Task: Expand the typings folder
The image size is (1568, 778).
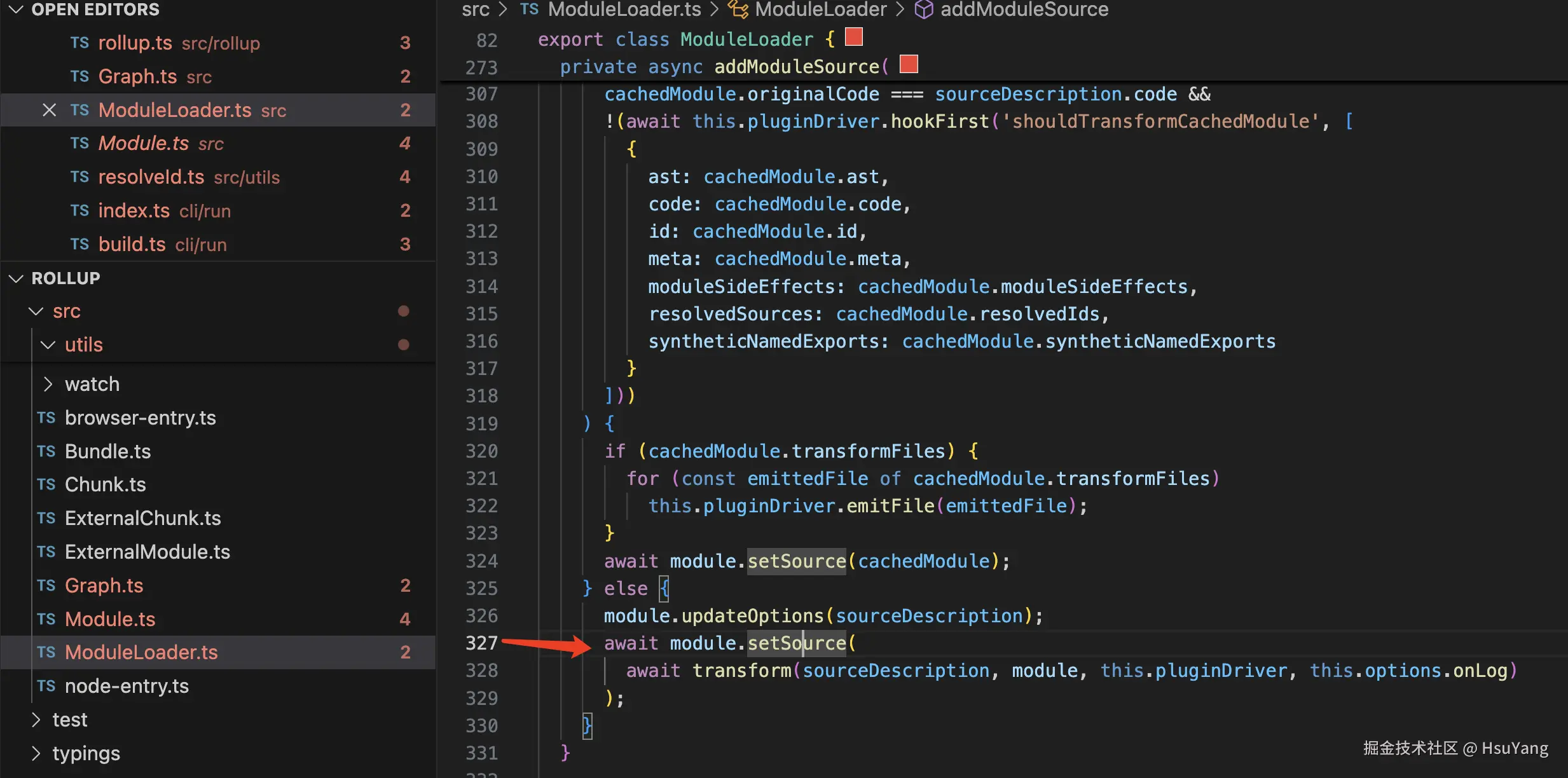Action: [36, 753]
